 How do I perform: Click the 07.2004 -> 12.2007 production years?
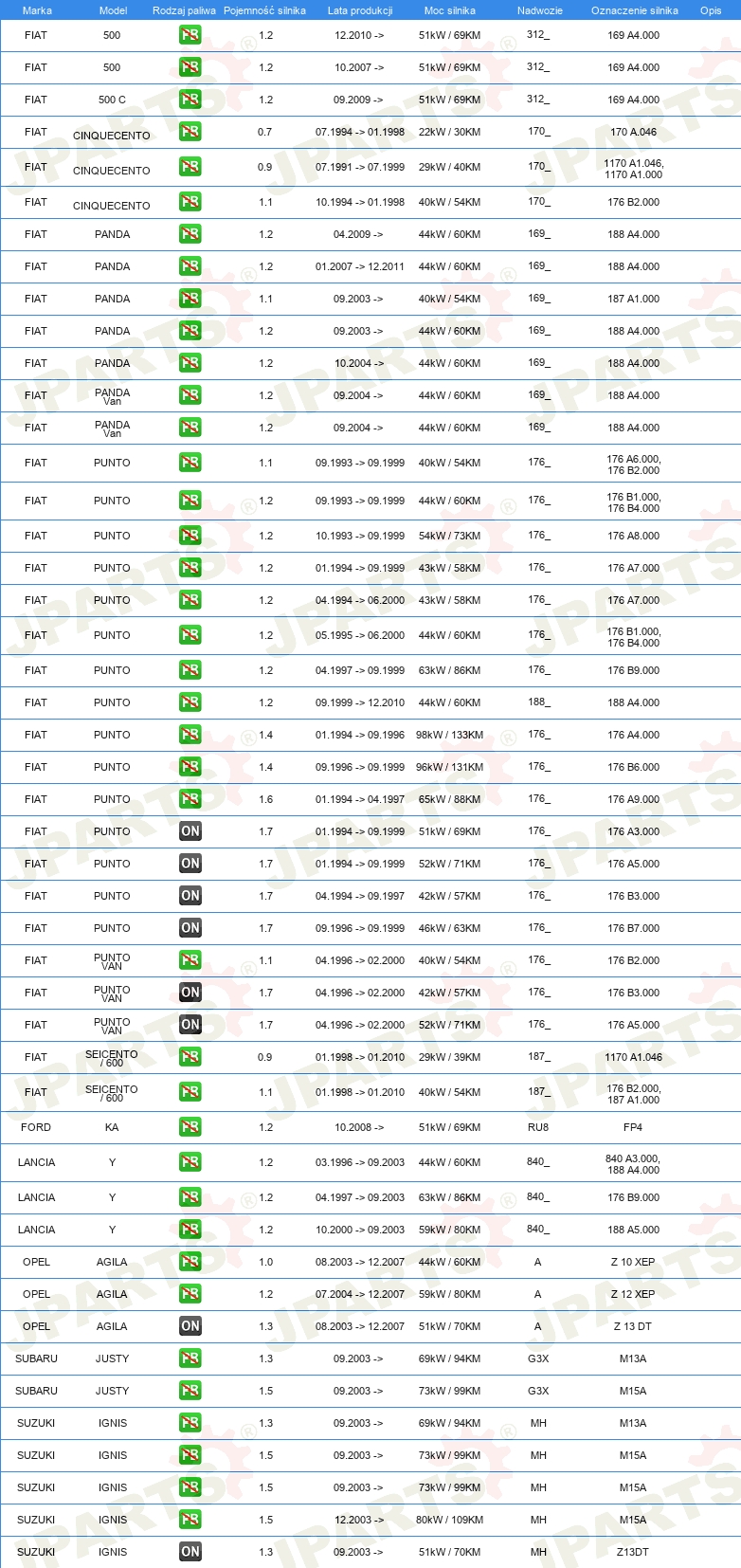[x=360, y=1294]
